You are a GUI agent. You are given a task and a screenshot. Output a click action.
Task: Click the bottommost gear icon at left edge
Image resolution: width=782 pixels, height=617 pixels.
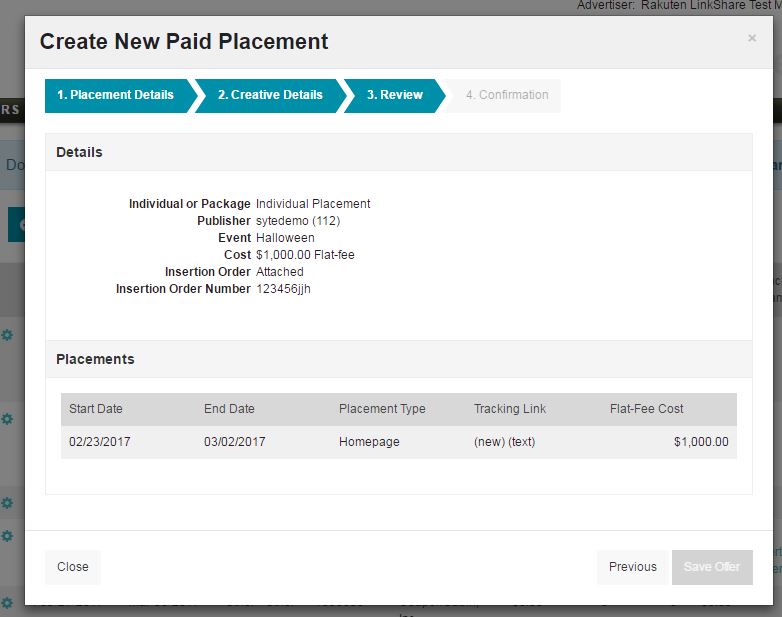(7, 603)
